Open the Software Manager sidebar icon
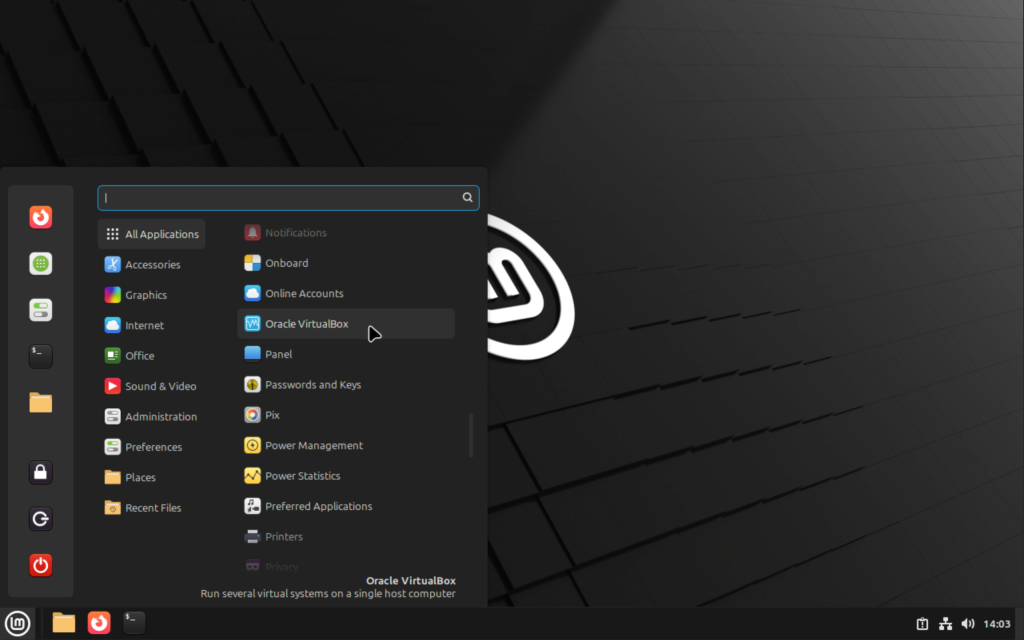The width and height of the screenshot is (1024, 640). pyautogui.click(x=40, y=263)
